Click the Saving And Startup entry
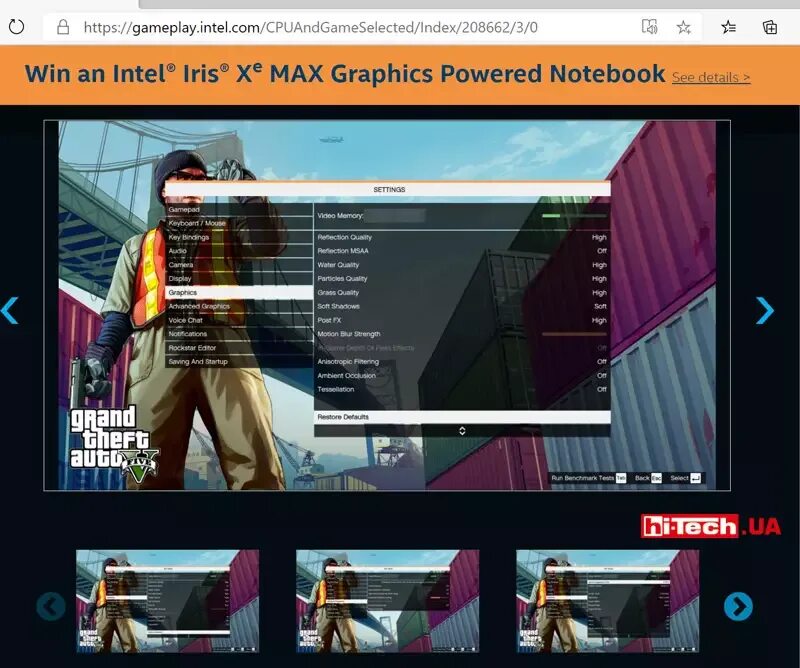The width and height of the screenshot is (800, 668). point(239,361)
